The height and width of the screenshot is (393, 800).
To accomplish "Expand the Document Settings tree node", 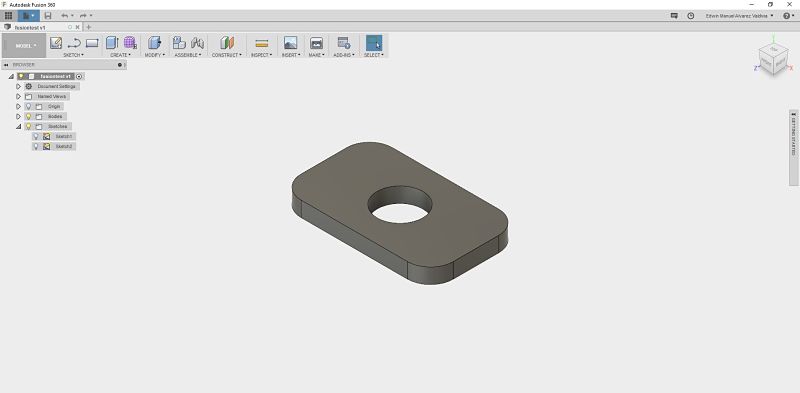I will point(18,86).
